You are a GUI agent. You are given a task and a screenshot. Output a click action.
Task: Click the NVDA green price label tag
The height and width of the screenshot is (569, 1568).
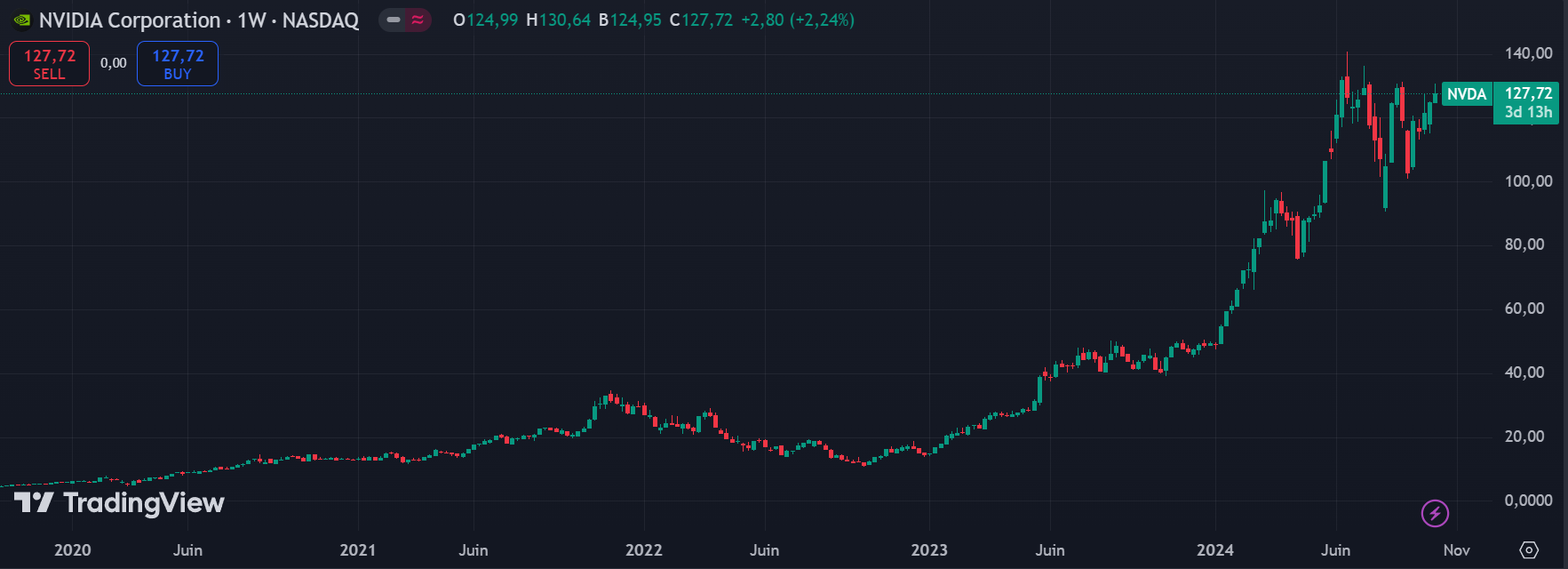(x=1467, y=94)
